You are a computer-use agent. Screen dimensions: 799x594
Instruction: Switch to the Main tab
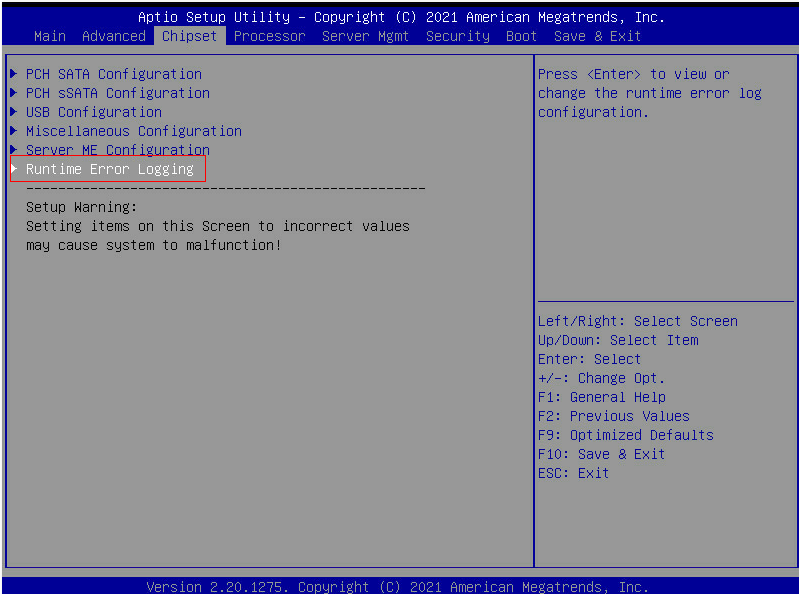[49, 36]
